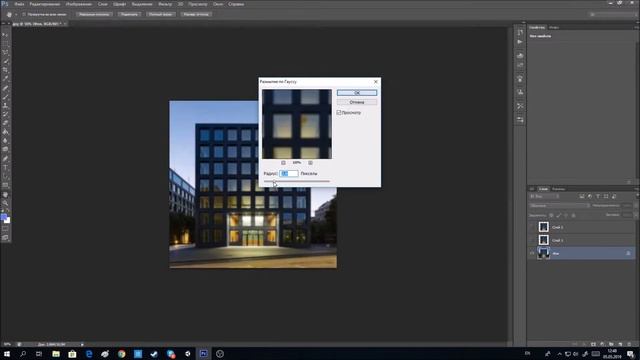Click the Размер оттиска button

(x=196, y=14)
